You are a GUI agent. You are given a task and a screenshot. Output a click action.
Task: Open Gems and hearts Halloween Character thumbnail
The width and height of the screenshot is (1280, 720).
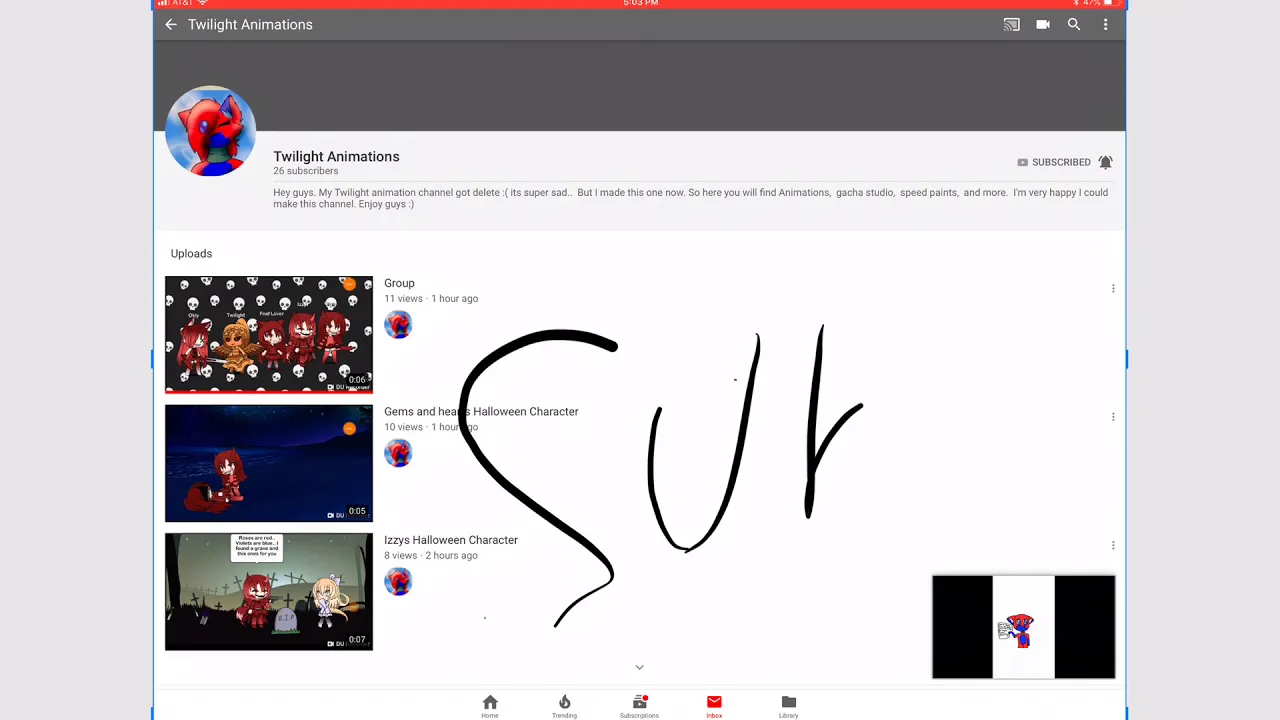click(x=269, y=463)
